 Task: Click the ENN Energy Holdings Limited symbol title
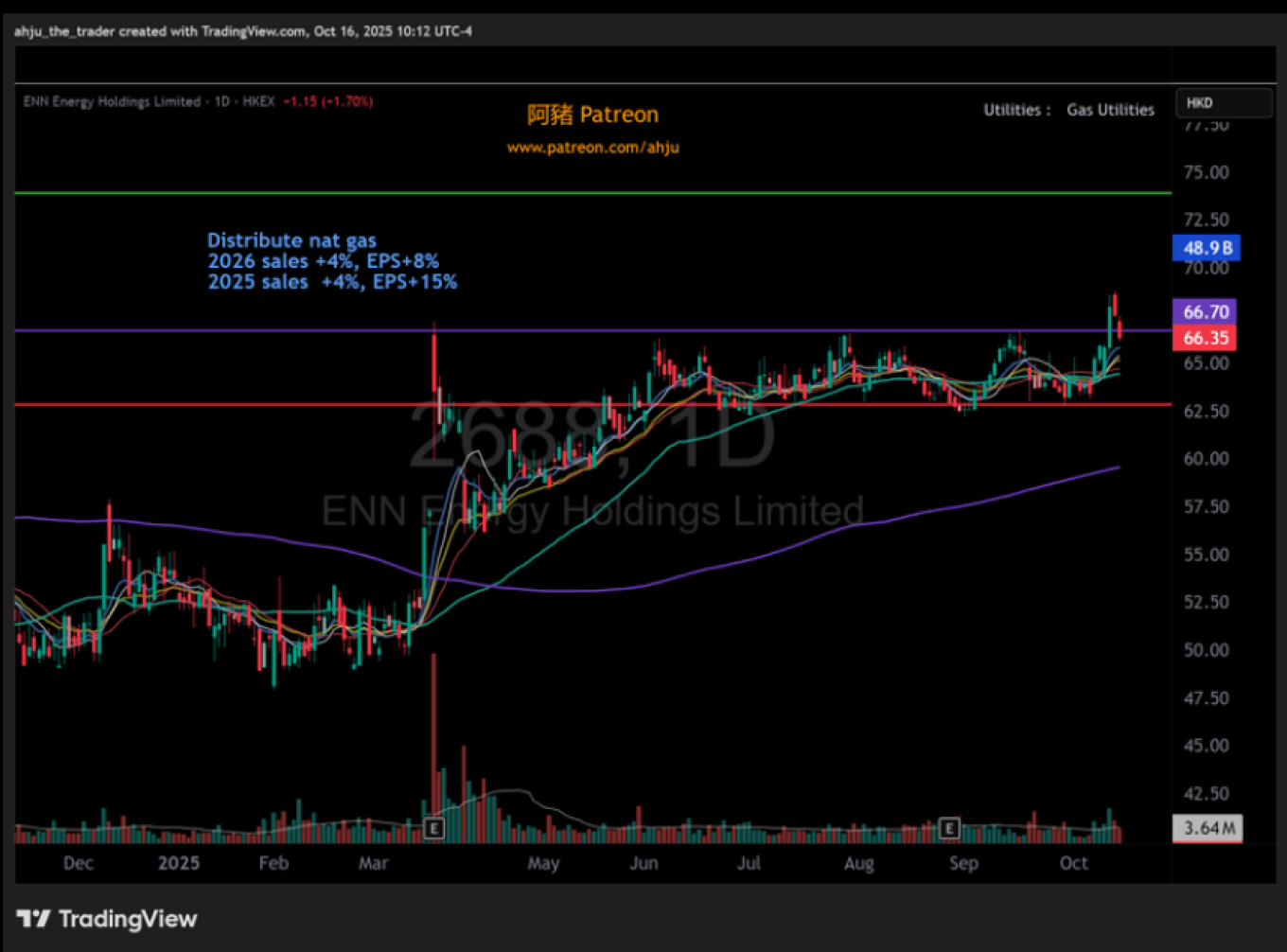112,101
